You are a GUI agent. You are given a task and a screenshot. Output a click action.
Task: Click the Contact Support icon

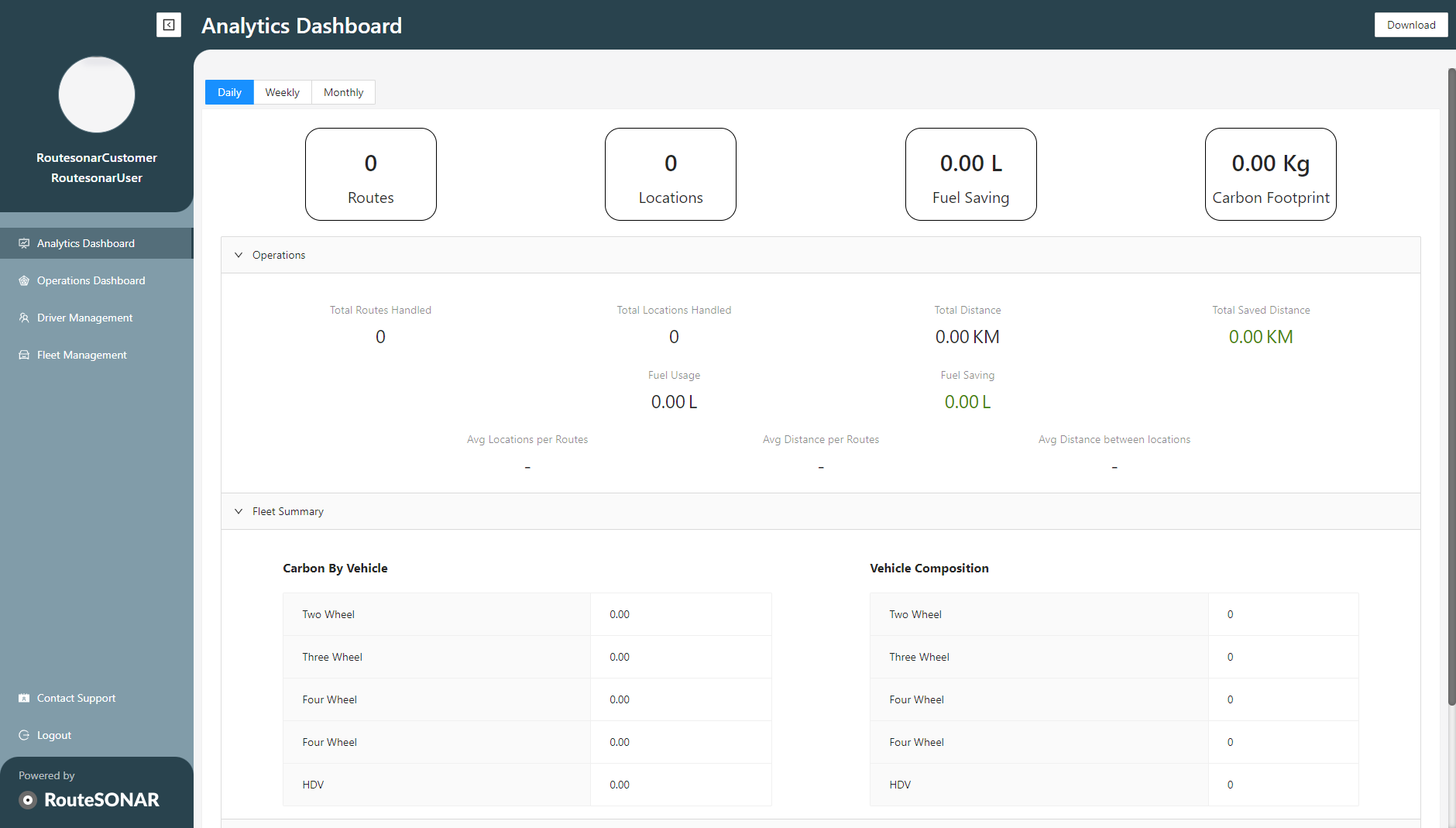pyautogui.click(x=24, y=698)
